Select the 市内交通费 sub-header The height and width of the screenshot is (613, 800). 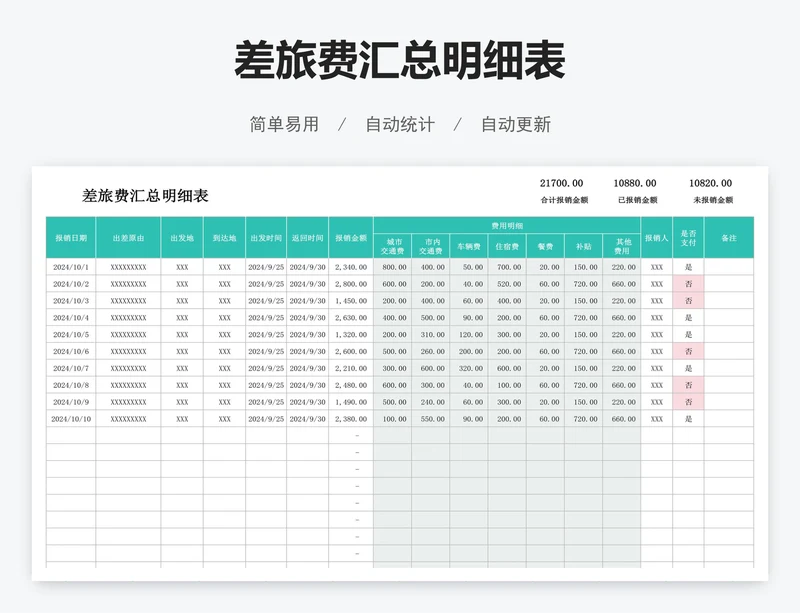click(431, 246)
